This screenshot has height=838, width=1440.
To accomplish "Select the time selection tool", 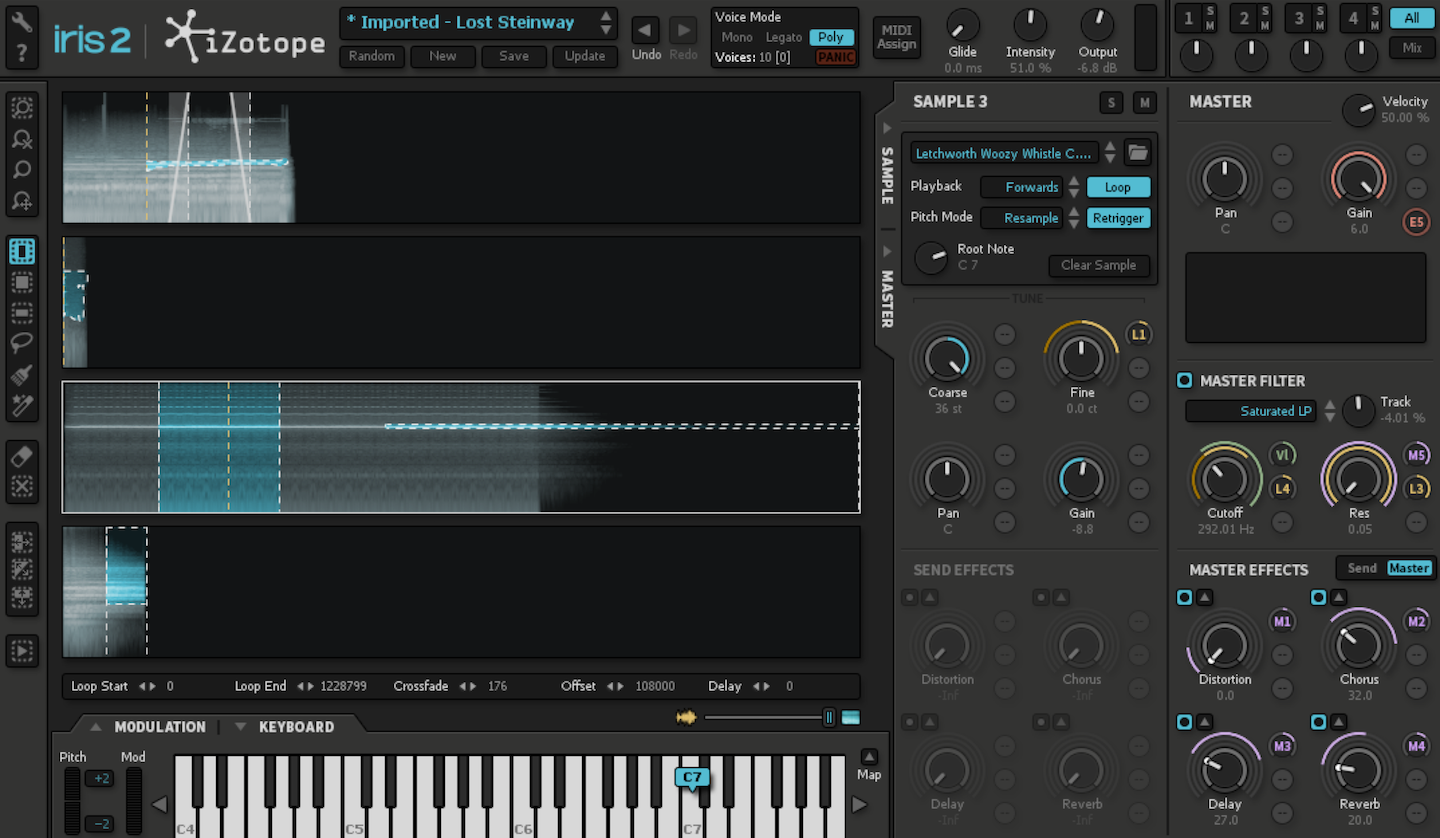I will point(22,251).
